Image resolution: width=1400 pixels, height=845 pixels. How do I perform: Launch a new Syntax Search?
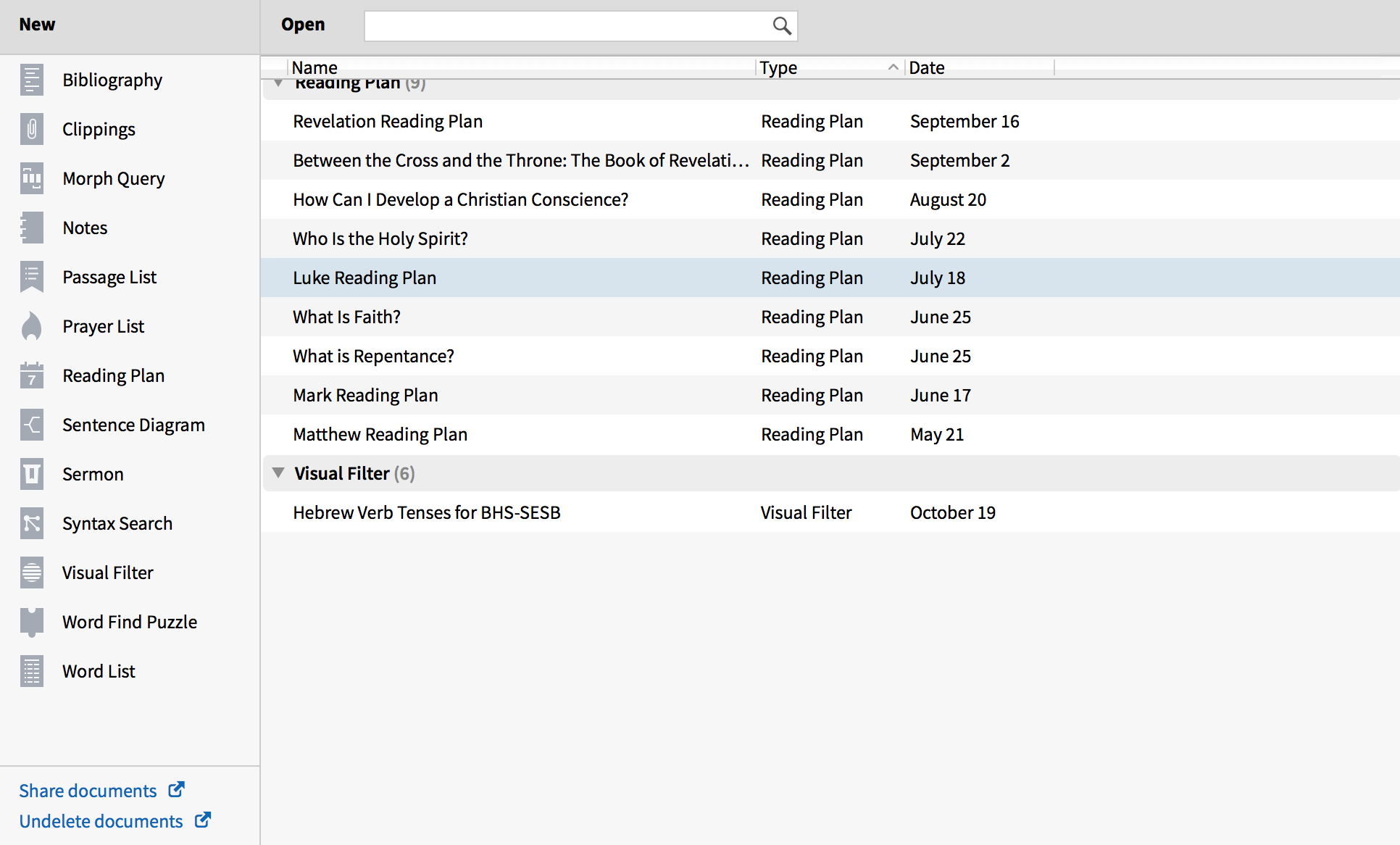[x=117, y=523]
